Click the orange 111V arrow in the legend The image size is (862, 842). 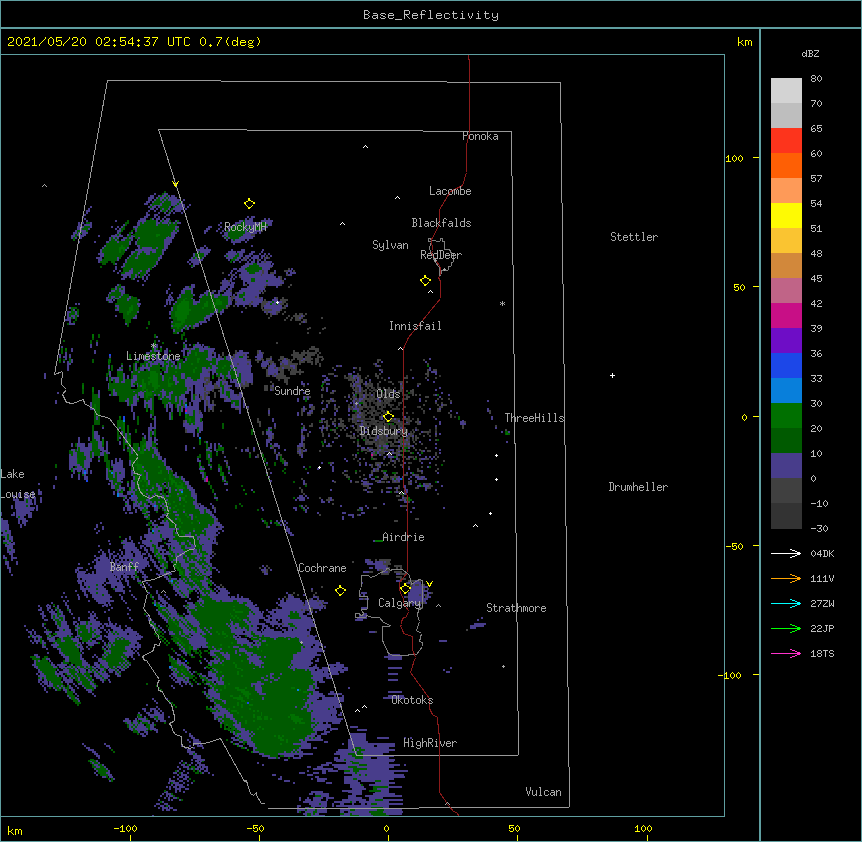click(786, 578)
